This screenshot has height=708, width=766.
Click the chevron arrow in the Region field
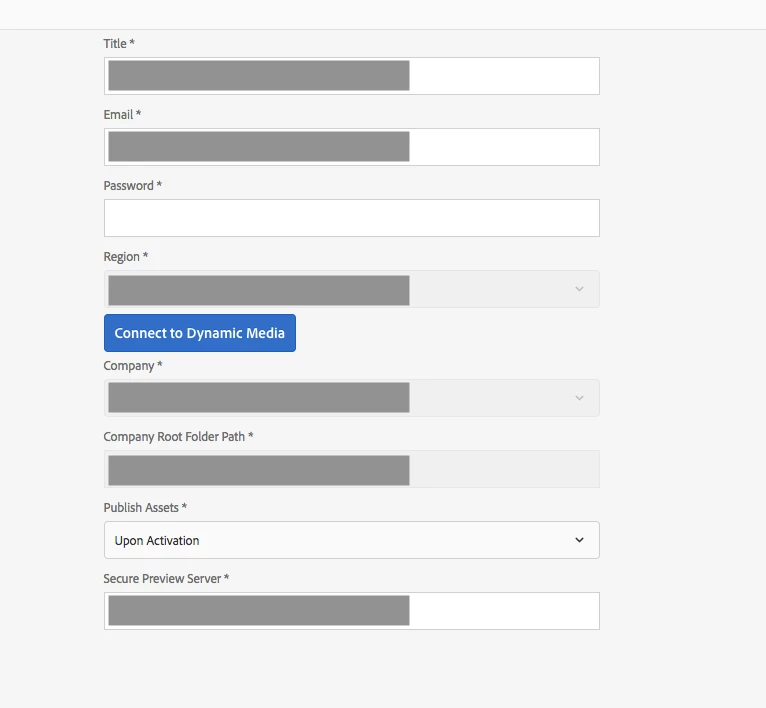point(579,289)
